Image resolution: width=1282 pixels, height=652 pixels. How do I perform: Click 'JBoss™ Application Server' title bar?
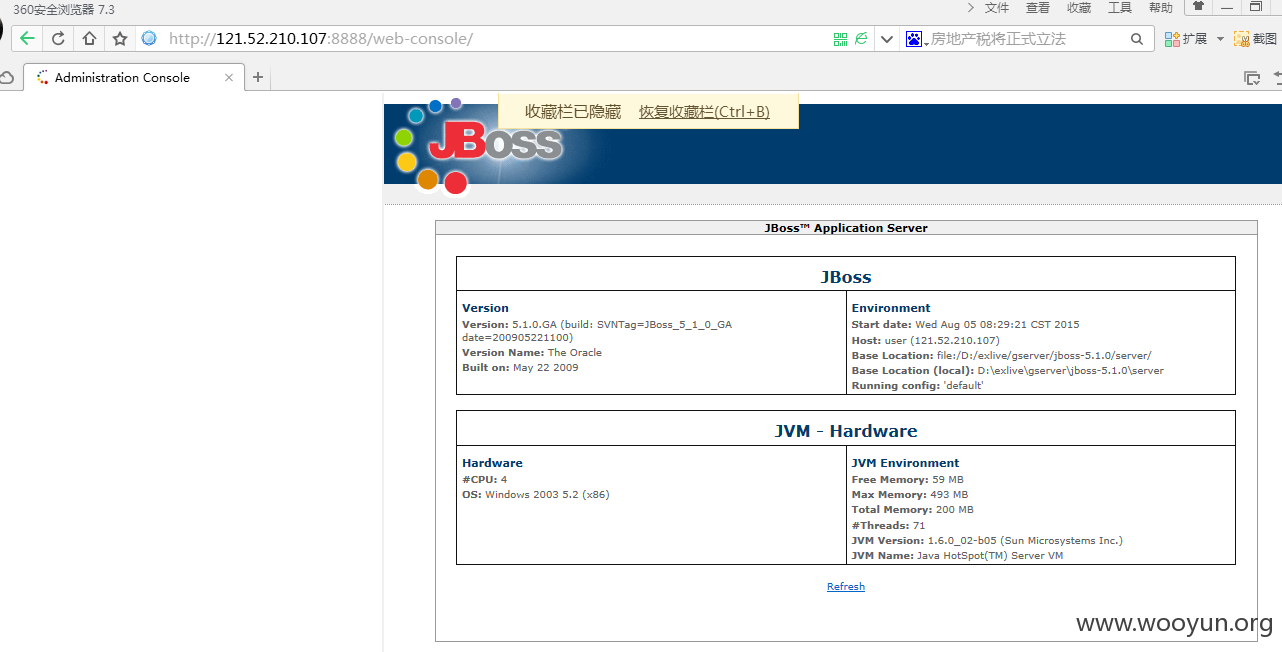(x=846, y=228)
